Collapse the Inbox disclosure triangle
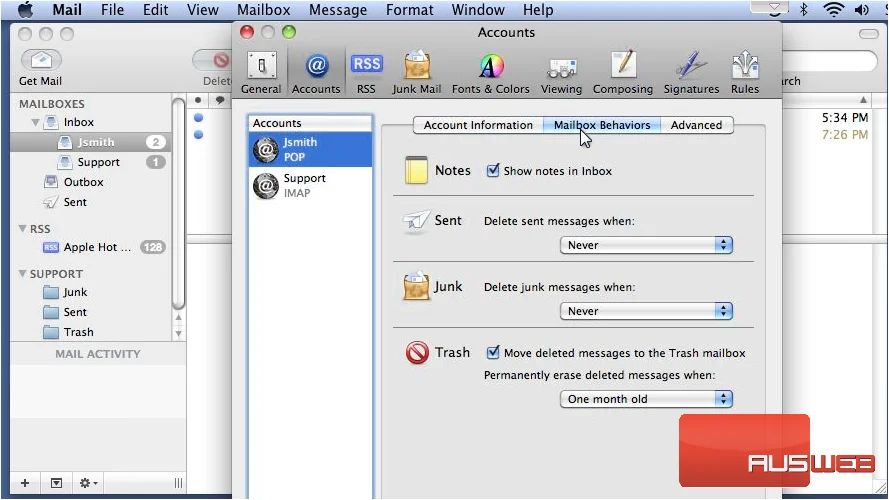Image resolution: width=889 pixels, height=500 pixels. point(35,122)
